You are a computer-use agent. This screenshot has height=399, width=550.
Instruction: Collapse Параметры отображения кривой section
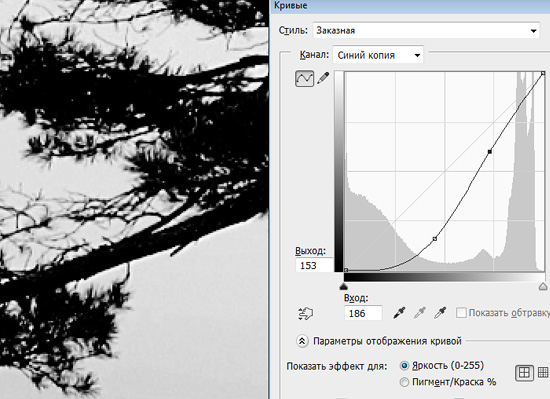coord(302,341)
